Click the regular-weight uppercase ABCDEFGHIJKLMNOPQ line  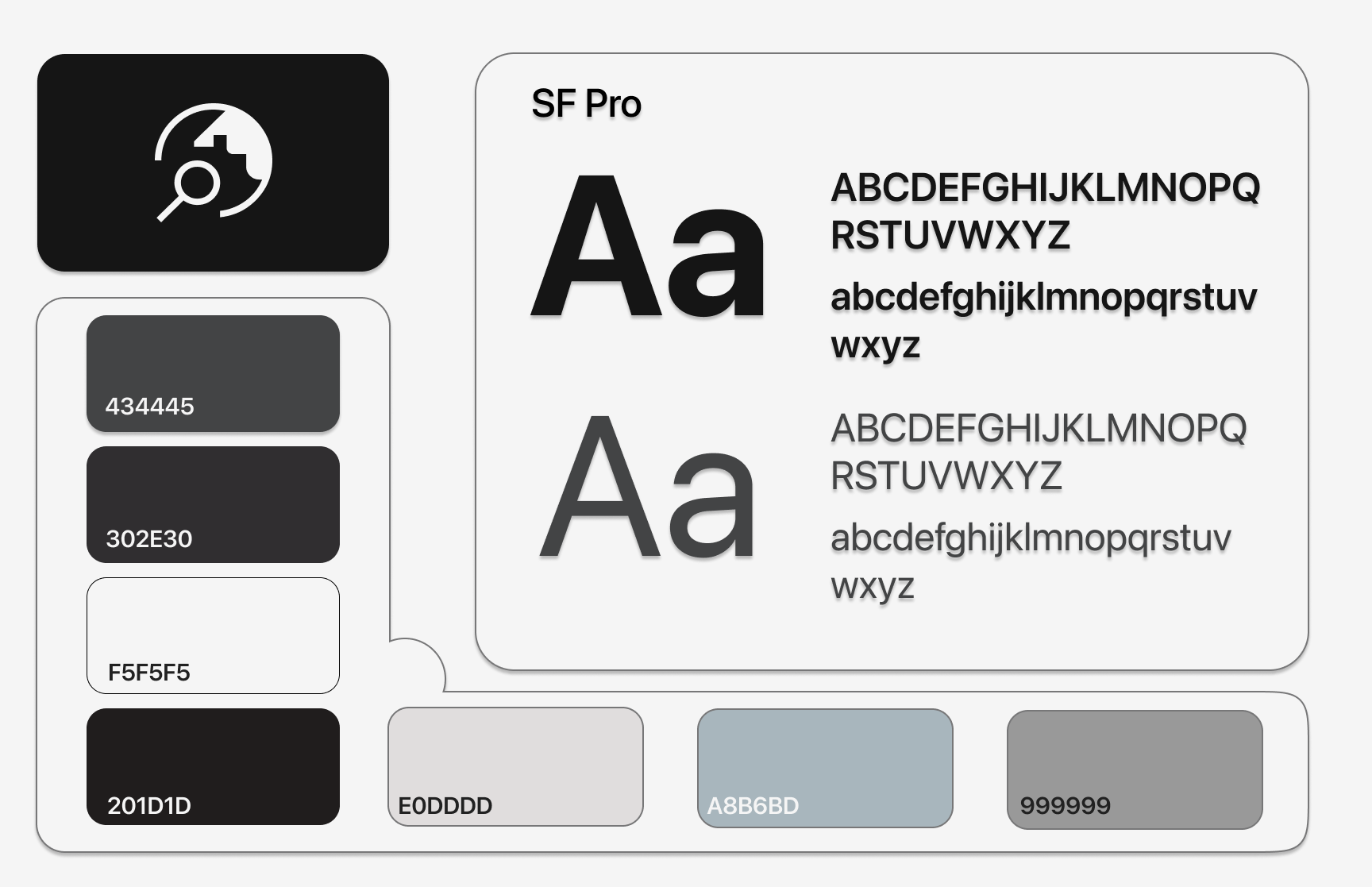point(1039,429)
